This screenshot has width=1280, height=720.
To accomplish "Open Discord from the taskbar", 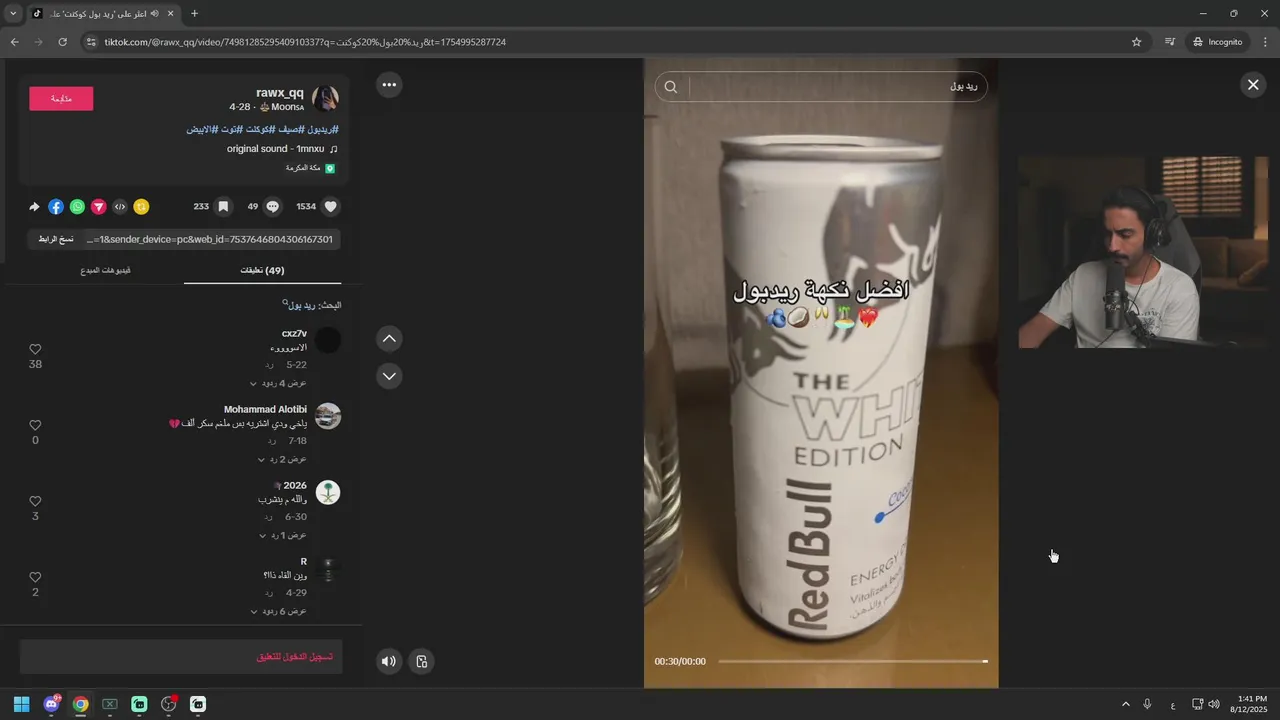I will point(51,704).
